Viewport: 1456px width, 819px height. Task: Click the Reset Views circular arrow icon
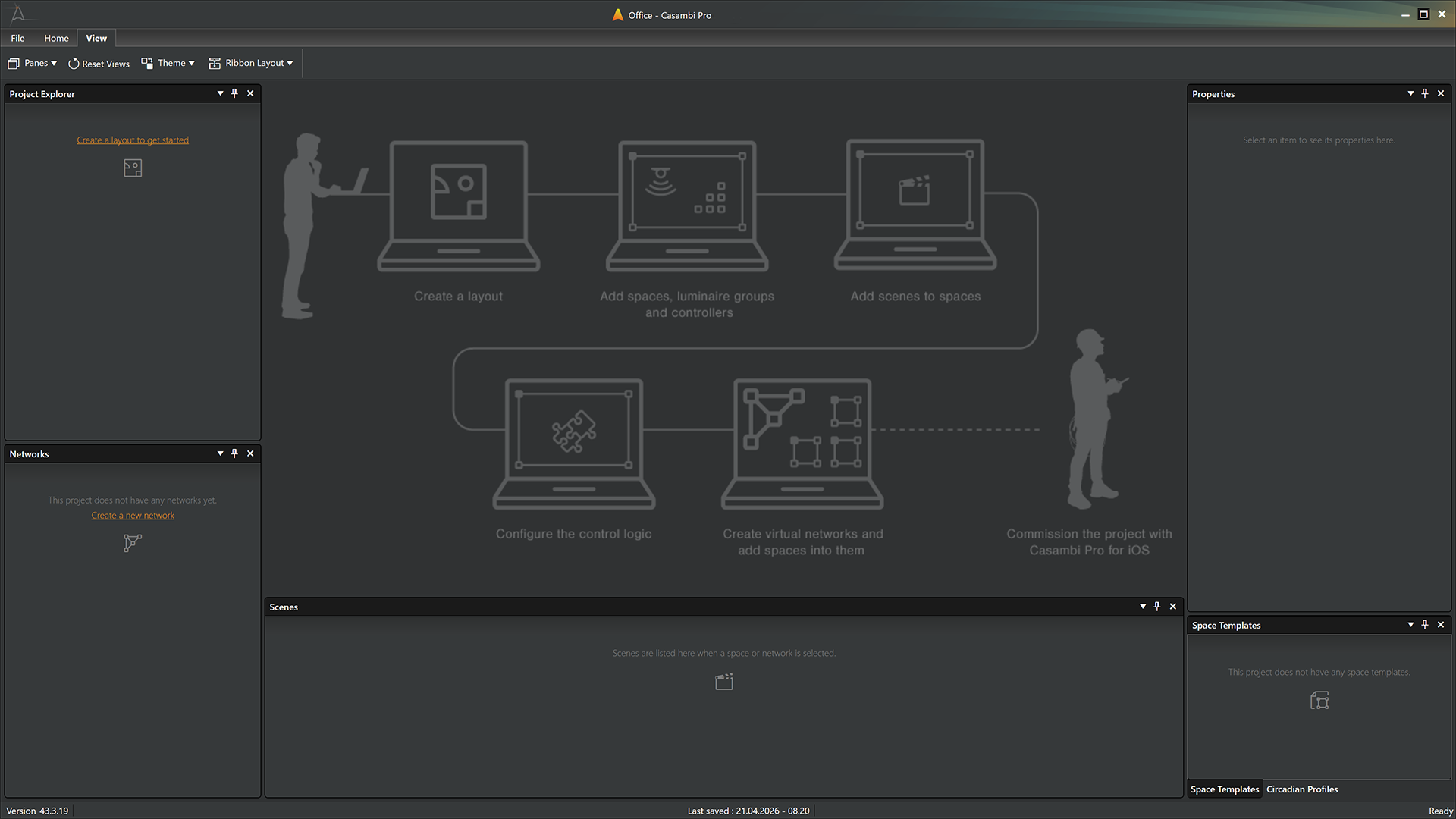tap(74, 64)
